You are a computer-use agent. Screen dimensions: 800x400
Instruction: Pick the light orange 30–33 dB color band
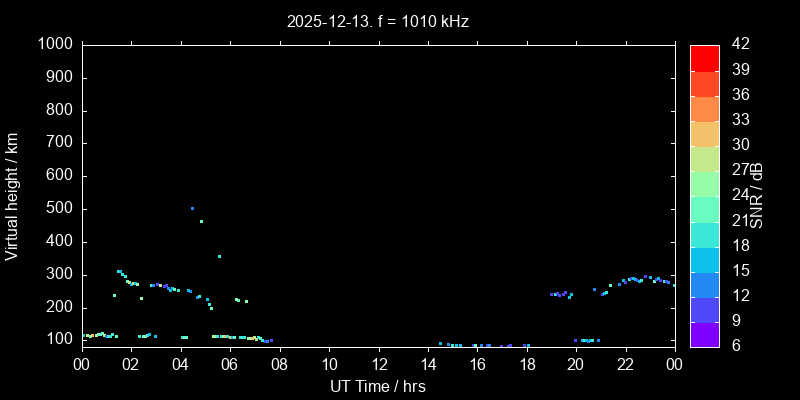coord(704,133)
